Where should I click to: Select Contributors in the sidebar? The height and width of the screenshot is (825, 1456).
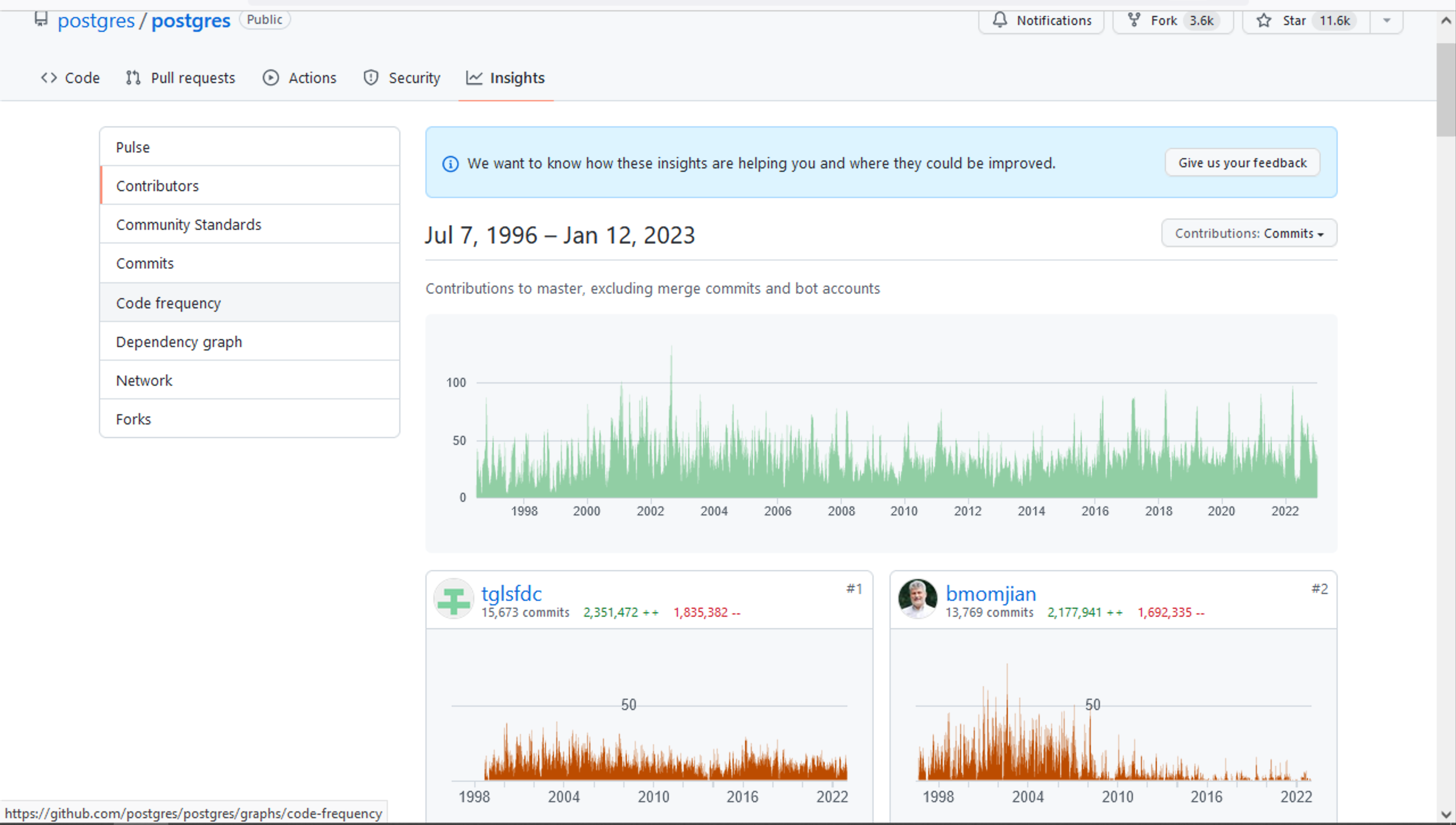(250, 185)
